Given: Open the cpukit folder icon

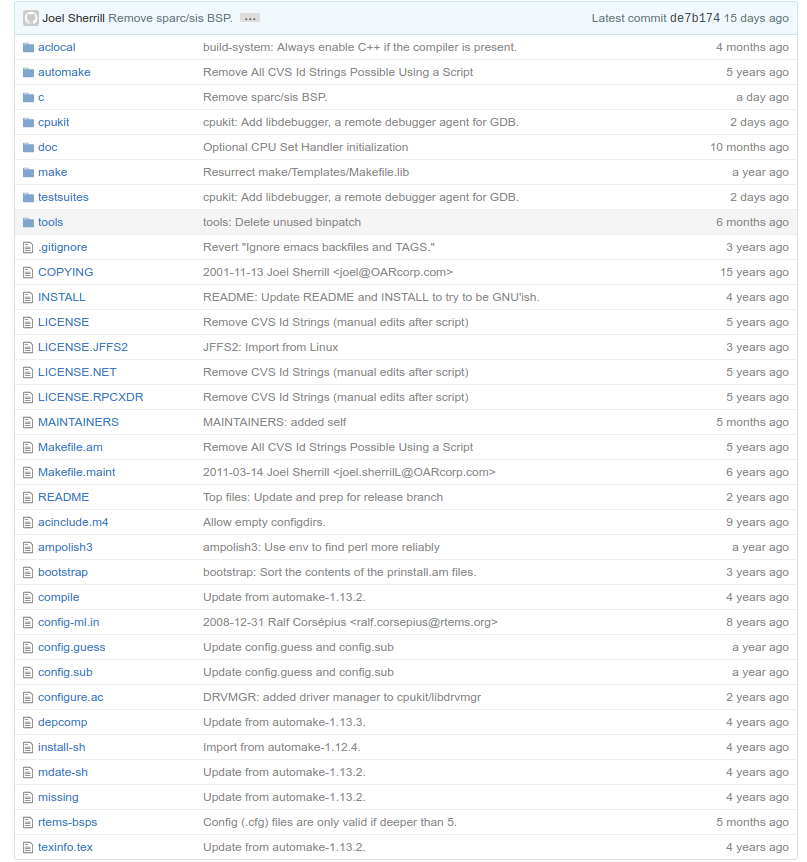Looking at the screenshot, I should (x=28, y=122).
